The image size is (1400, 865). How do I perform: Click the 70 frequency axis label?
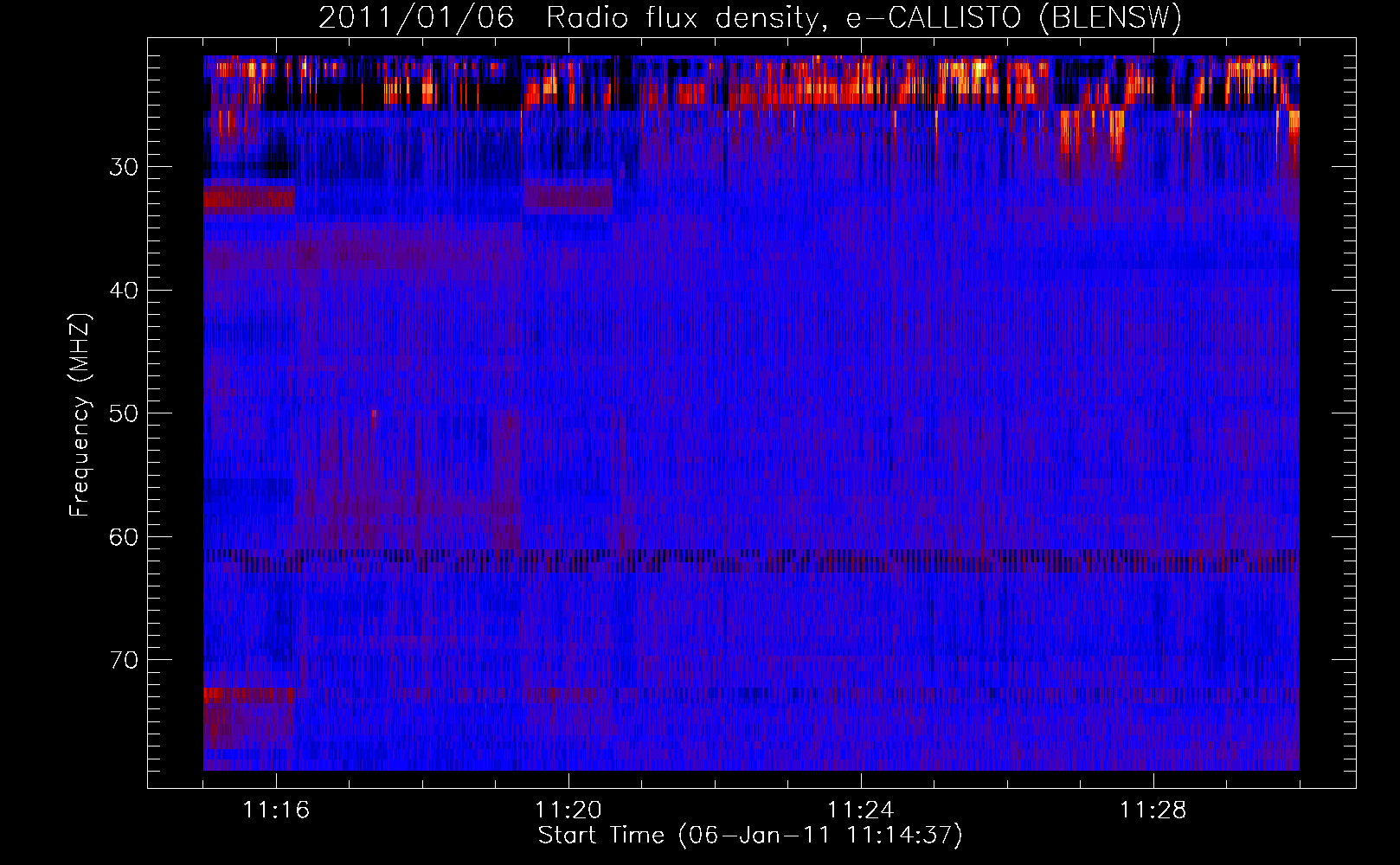[x=124, y=660]
